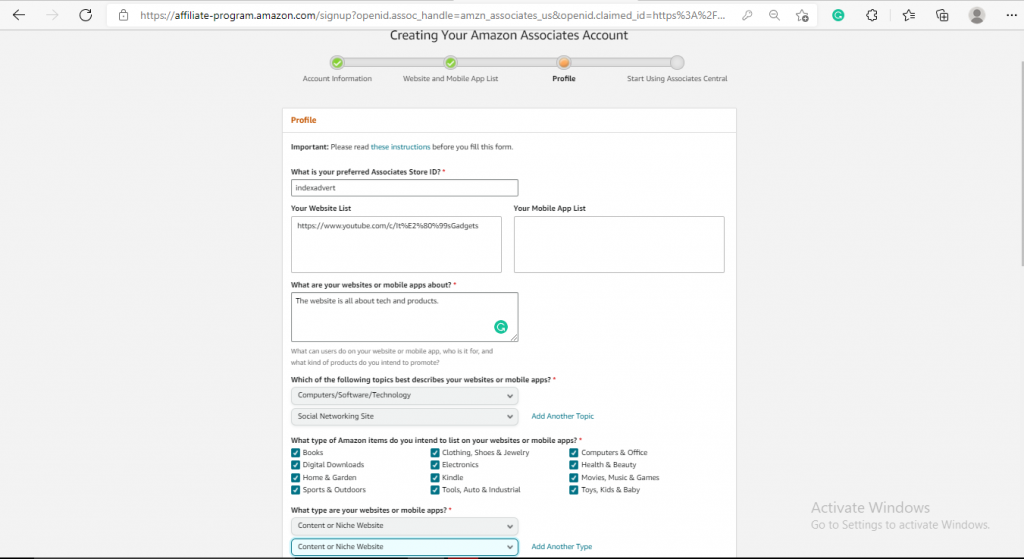
Task: Go back to the previous page
Action: tap(19, 15)
